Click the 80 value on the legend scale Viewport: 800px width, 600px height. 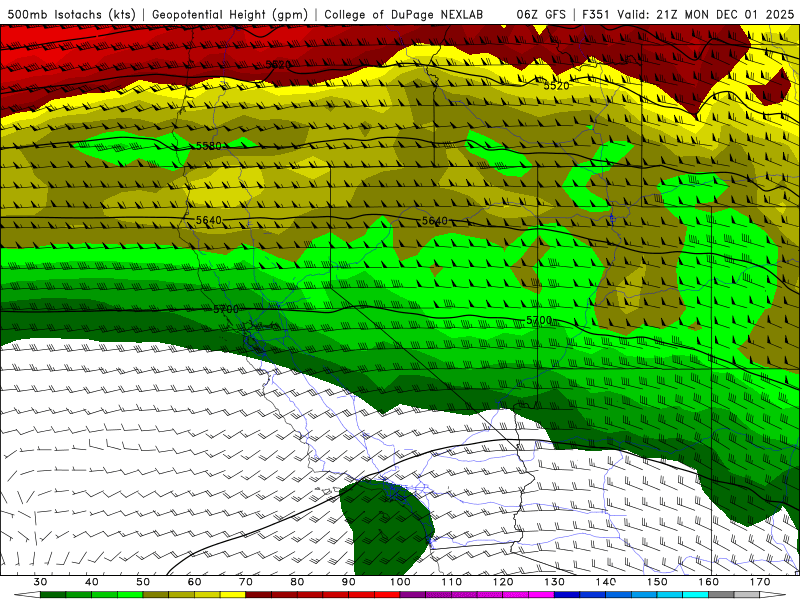297,582
